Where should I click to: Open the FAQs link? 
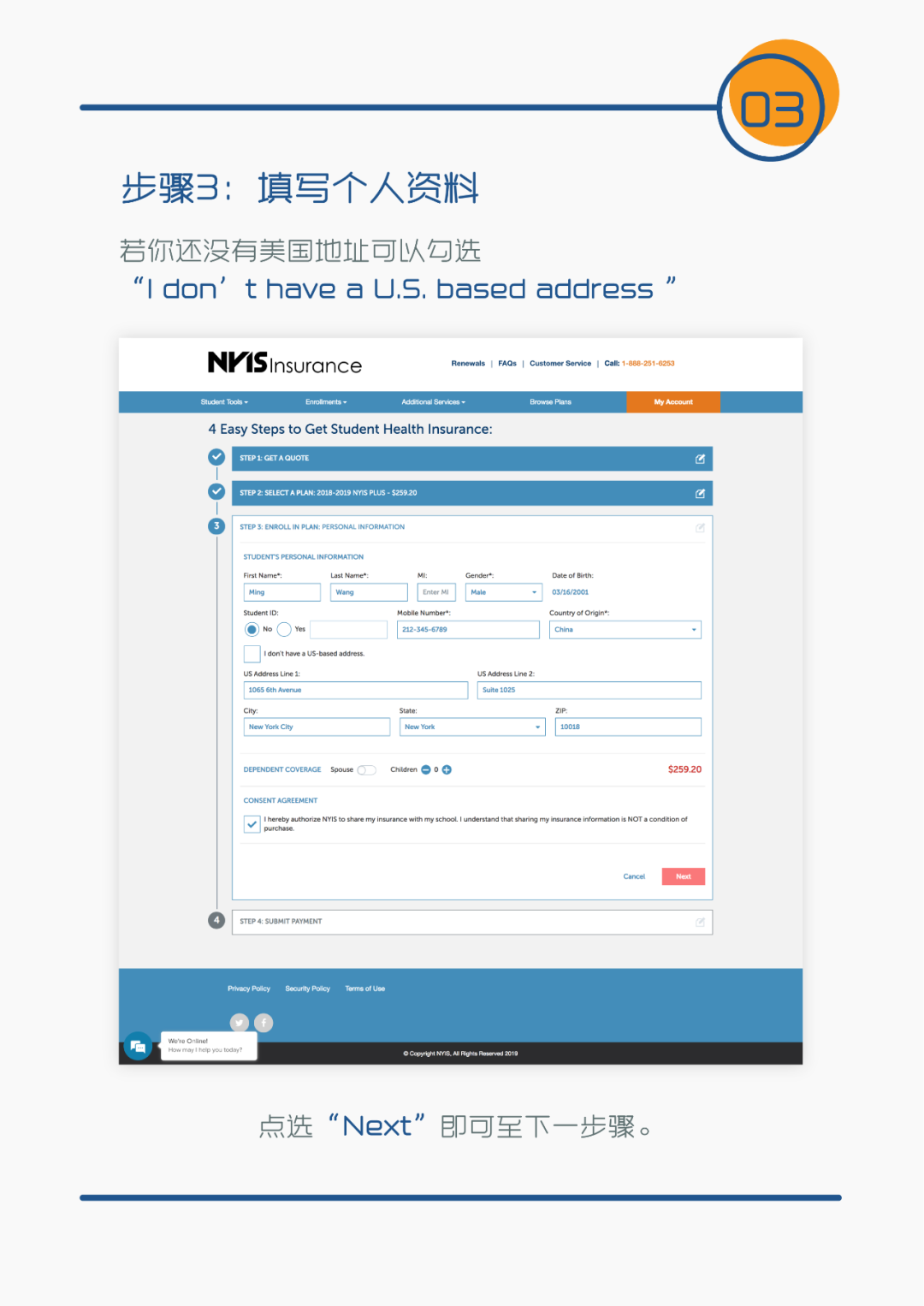(507, 364)
